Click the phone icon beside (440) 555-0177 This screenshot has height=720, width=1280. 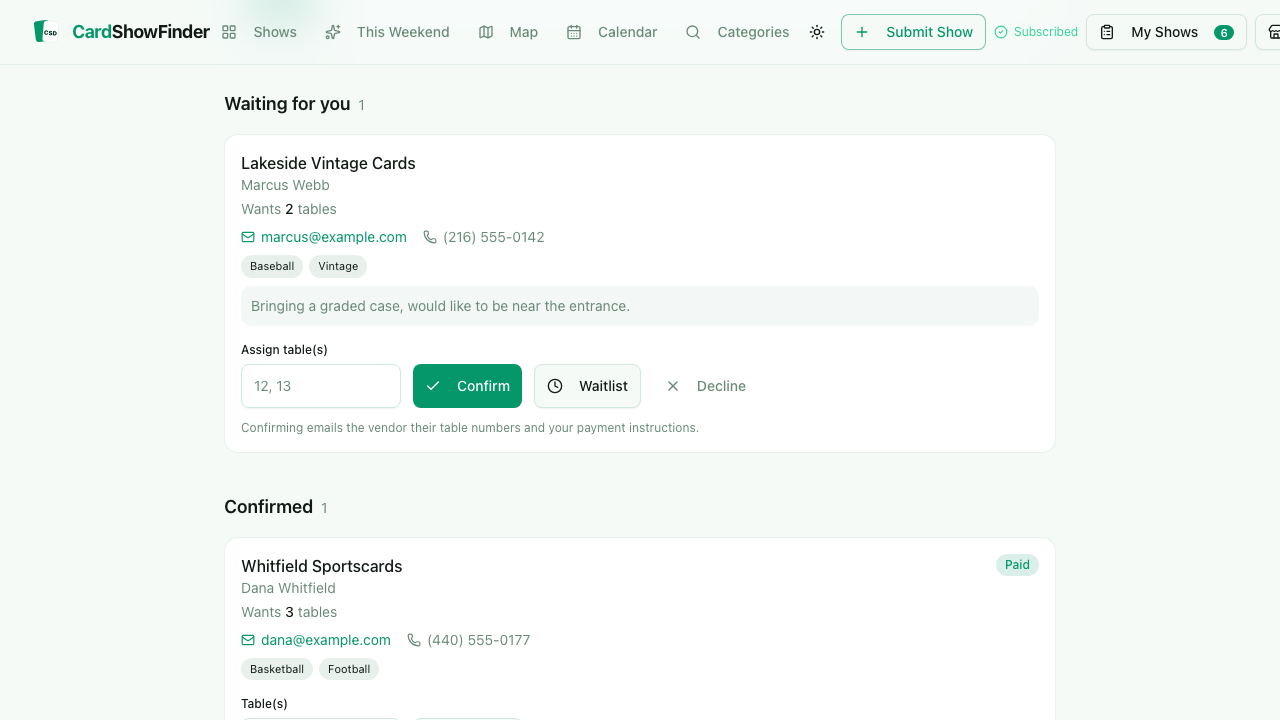tap(414, 640)
